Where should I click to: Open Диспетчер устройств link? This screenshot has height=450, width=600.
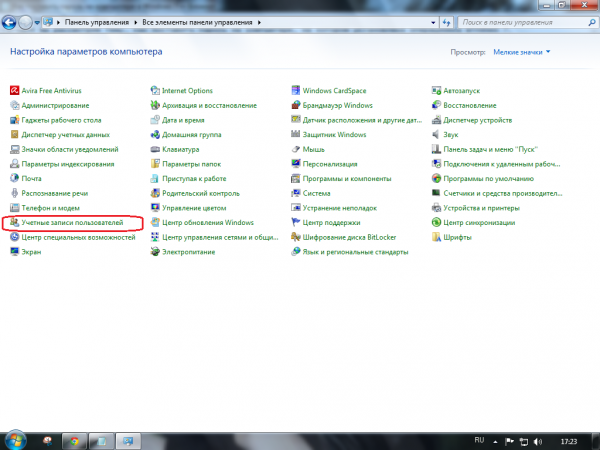(478, 120)
